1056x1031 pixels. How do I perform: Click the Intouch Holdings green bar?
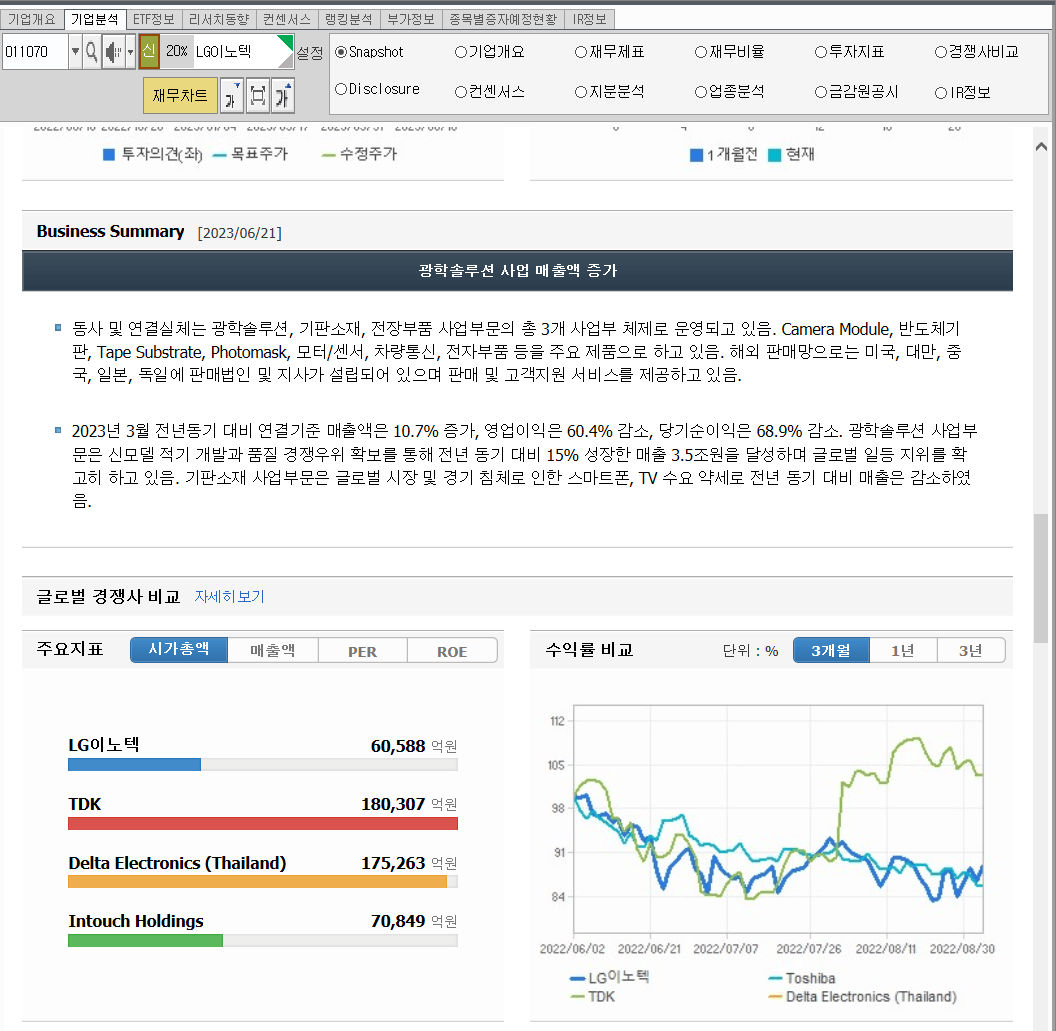[x=145, y=940]
